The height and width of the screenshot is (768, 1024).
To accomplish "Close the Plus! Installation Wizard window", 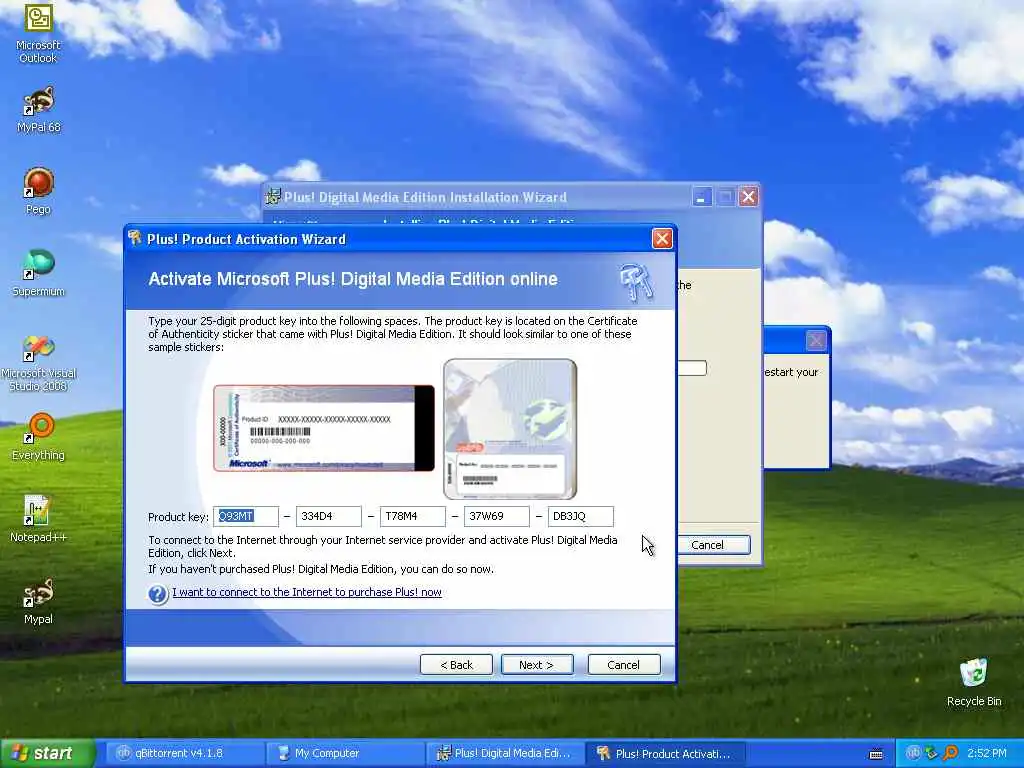I will [x=748, y=197].
